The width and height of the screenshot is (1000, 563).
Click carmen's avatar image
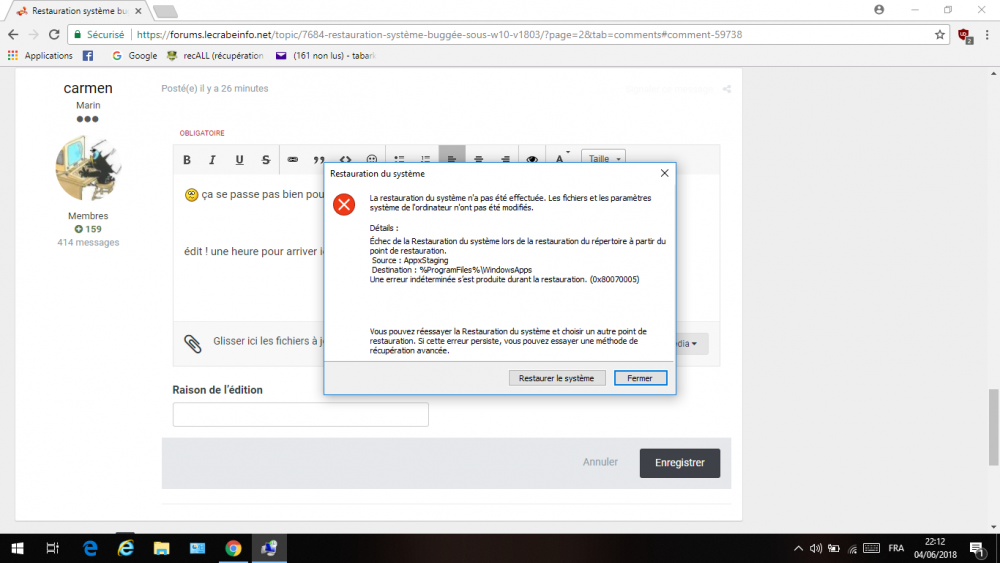pyautogui.click(x=88, y=168)
